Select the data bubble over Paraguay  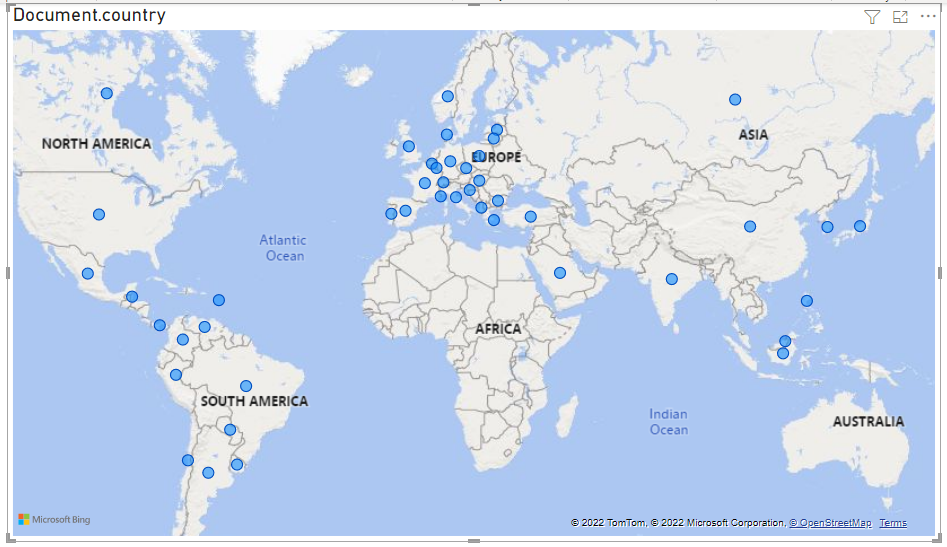coord(230,430)
